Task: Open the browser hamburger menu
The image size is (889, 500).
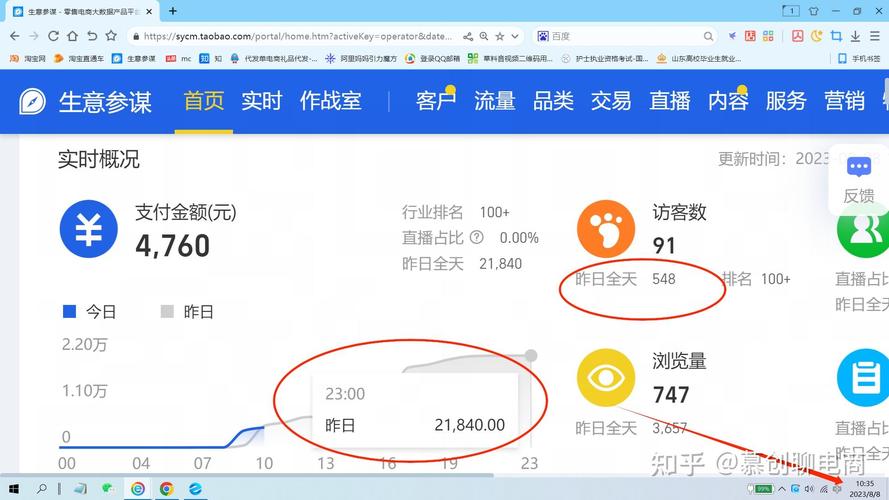Action: [875, 36]
